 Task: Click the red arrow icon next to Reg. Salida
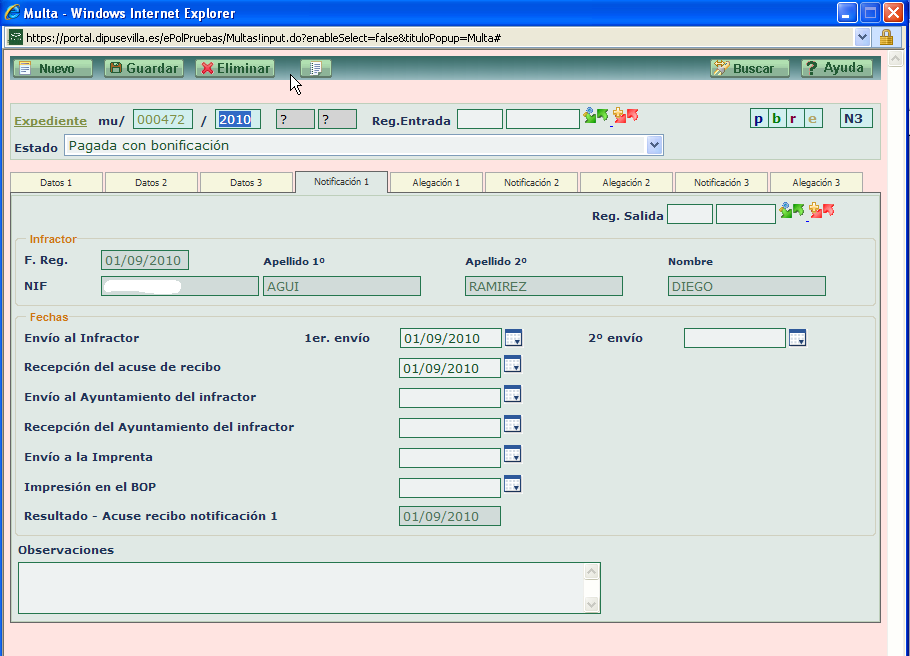pos(828,208)
